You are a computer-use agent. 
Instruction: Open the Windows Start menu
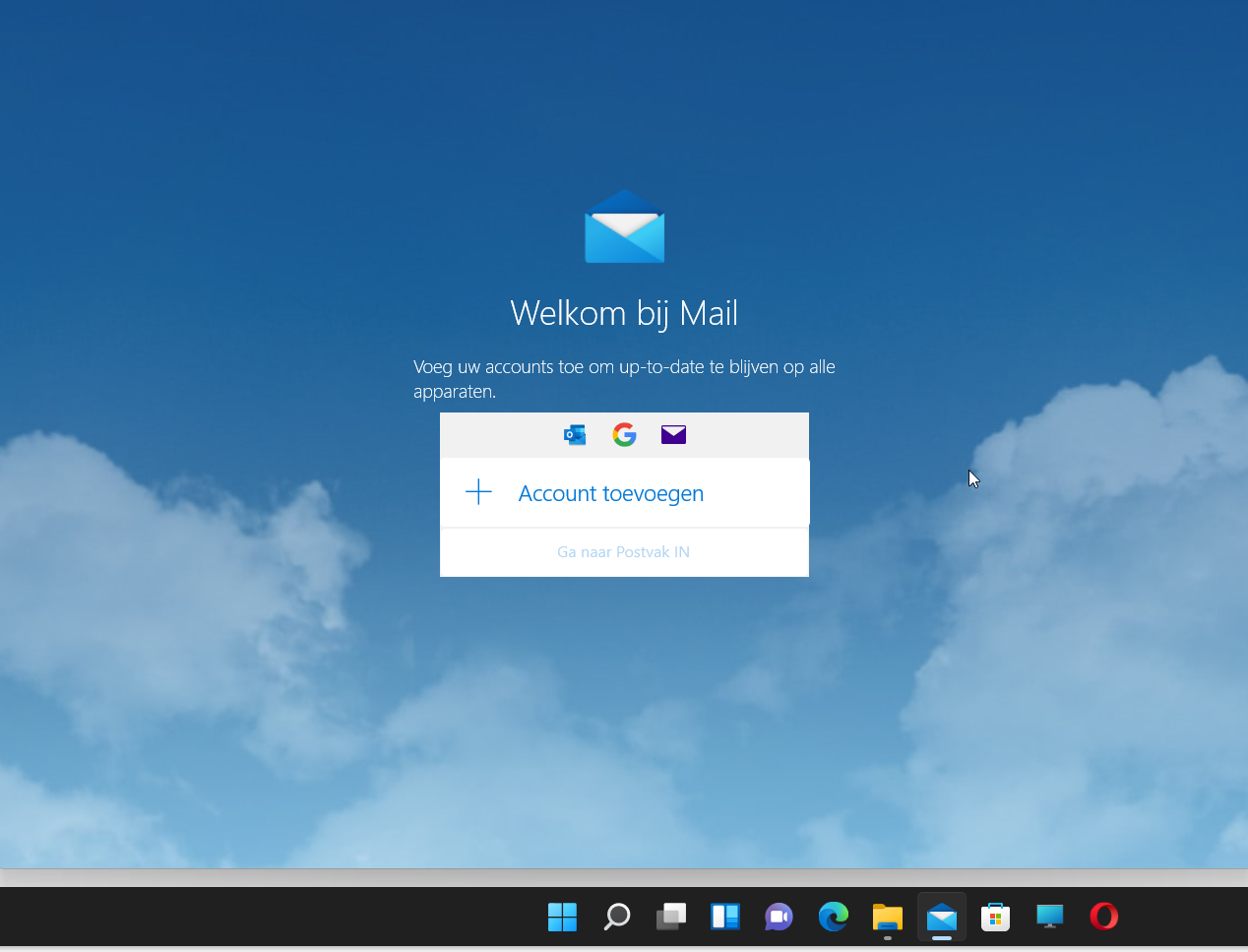562,918
